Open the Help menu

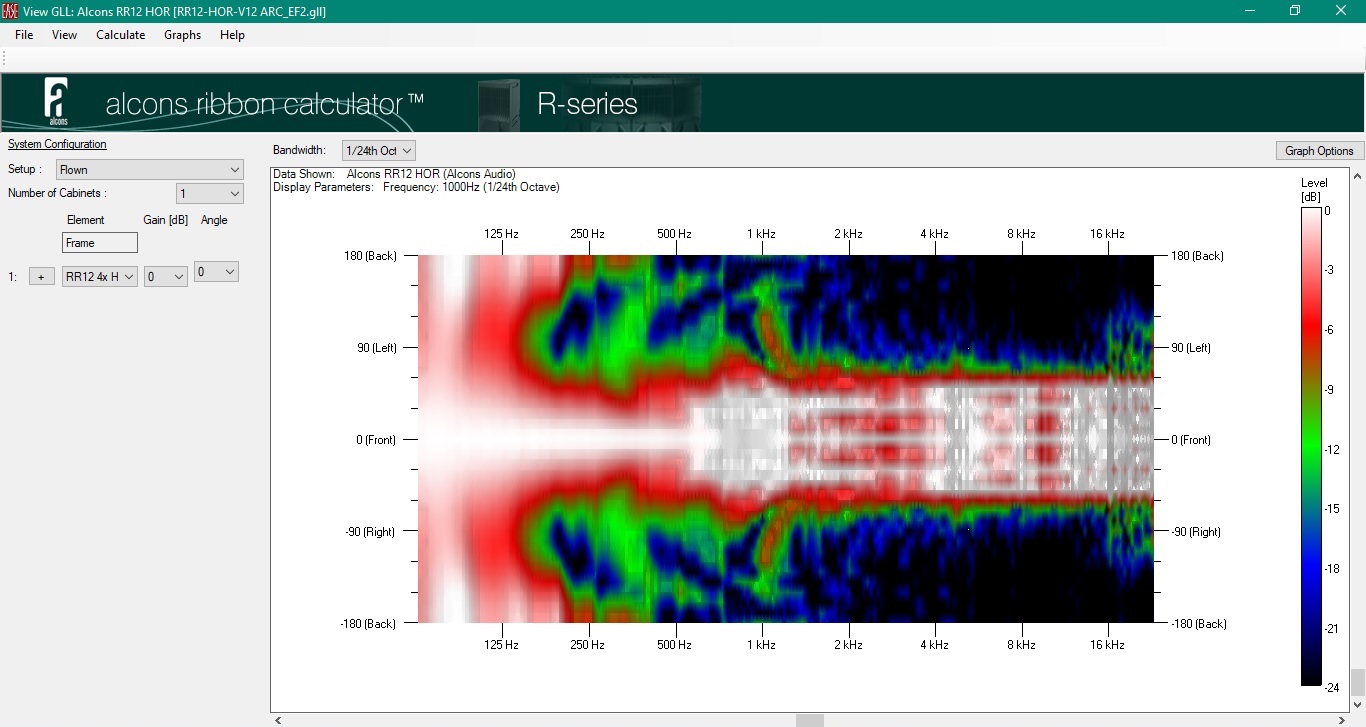tap(232, 35)
